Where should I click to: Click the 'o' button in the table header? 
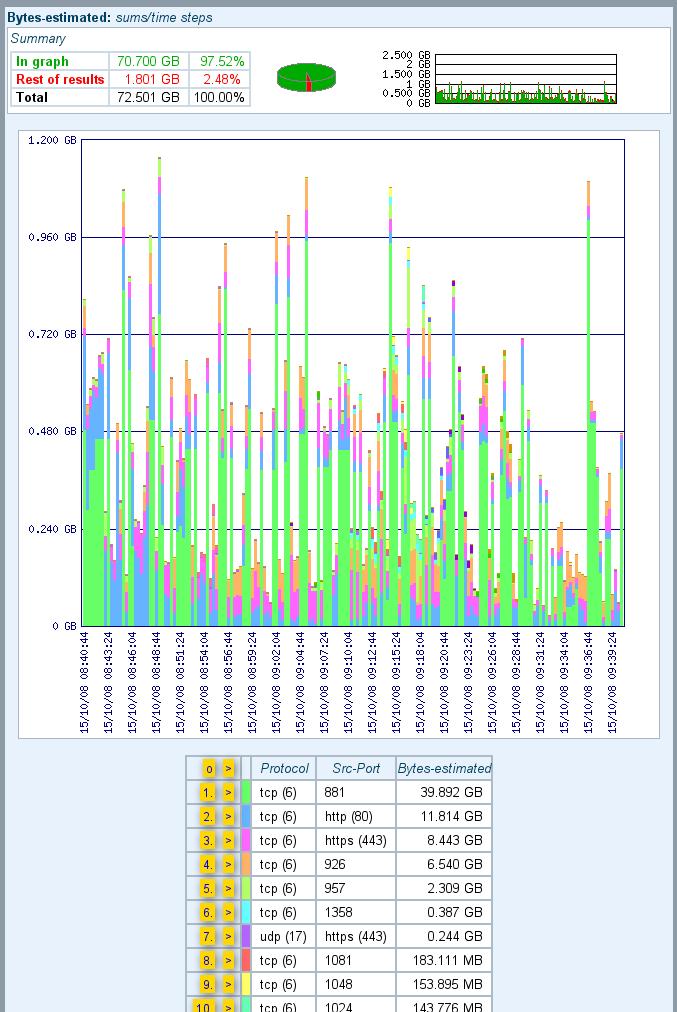point(209,769)
